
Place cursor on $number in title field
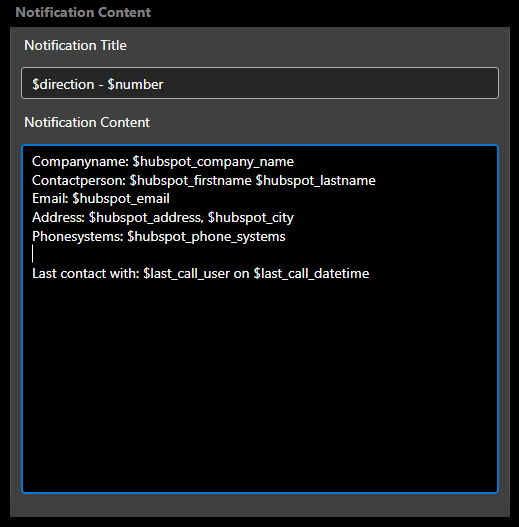[135, 84]
